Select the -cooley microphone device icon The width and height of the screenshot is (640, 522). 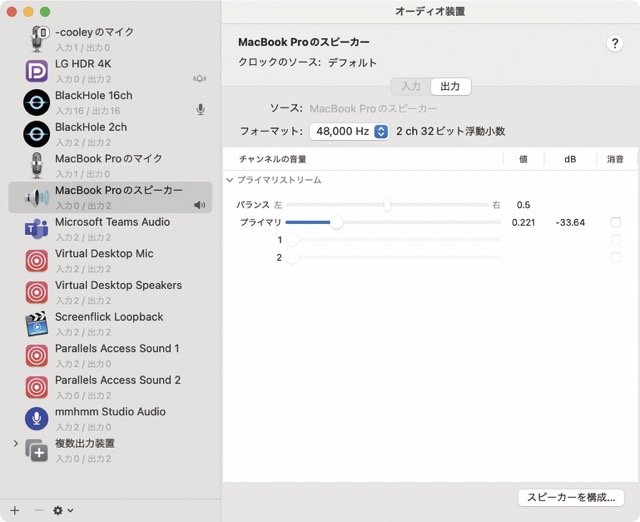pyautogui.click(x=38, y=39)
